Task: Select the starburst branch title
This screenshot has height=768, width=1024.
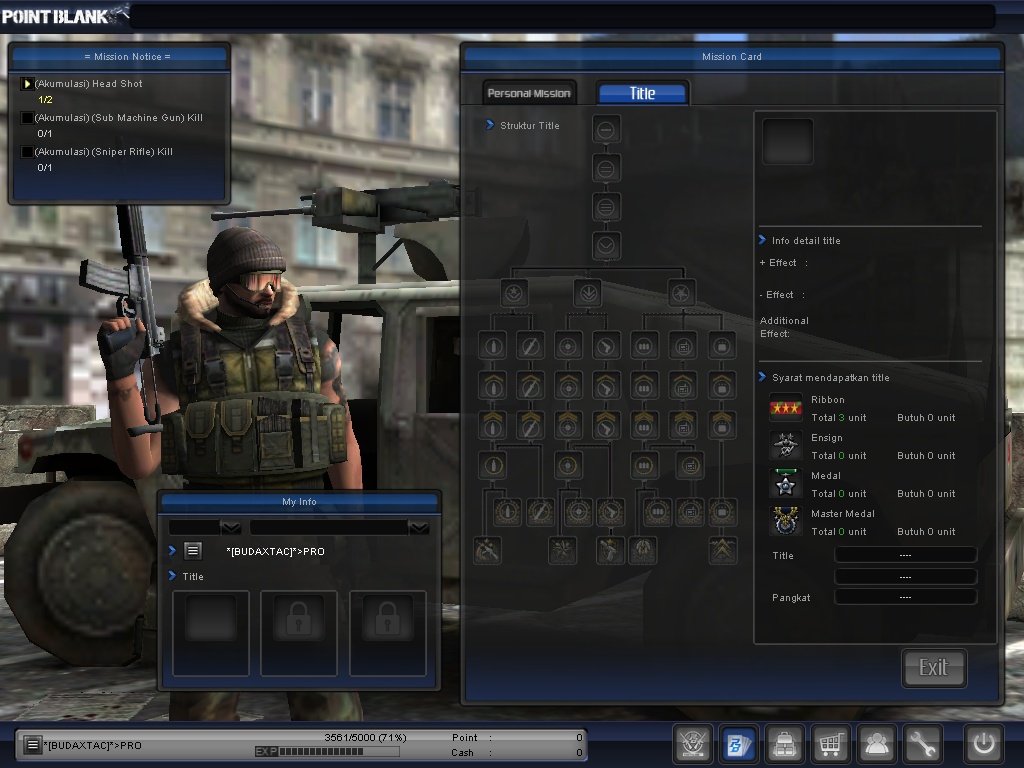Action: (x=681, y=293)
